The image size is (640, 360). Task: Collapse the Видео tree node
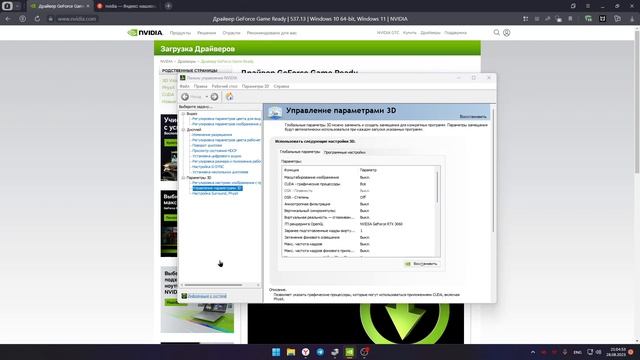[x=183, y=114]
